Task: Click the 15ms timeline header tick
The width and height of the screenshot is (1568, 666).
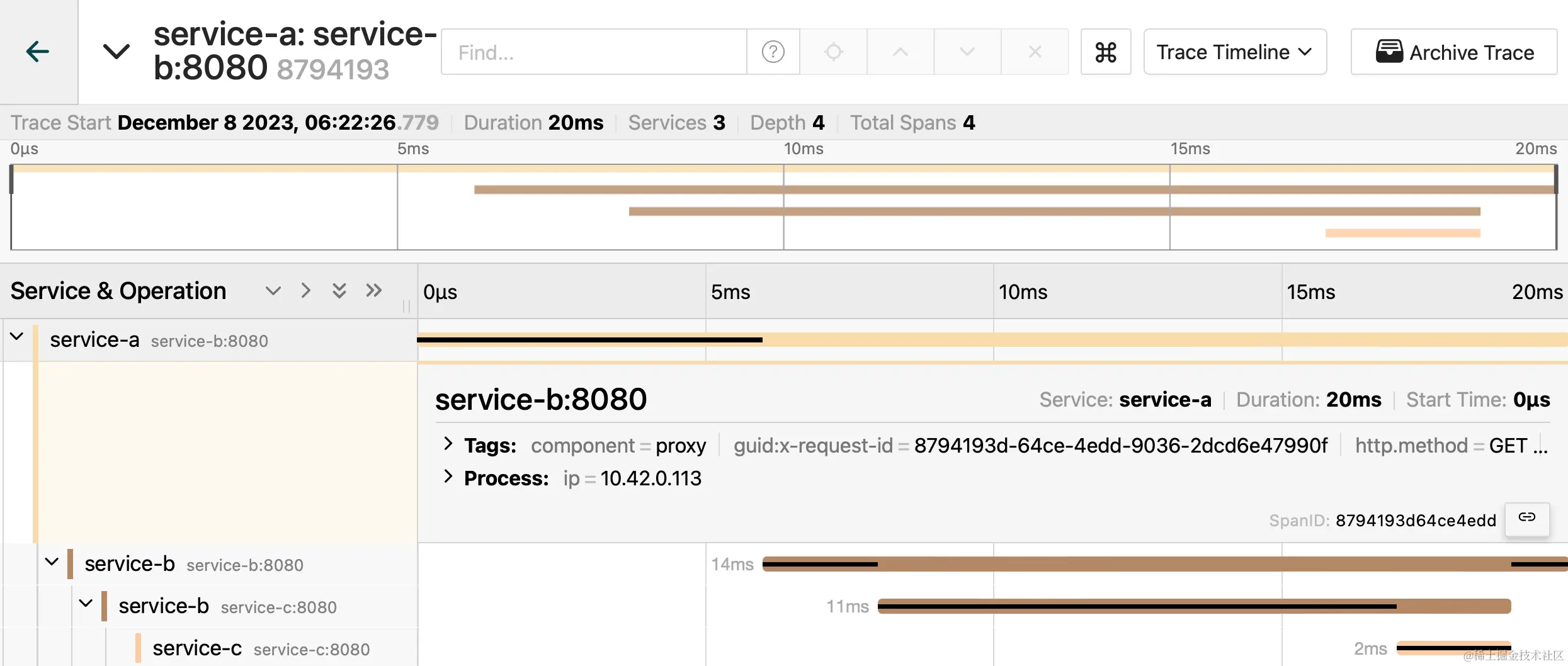Action: (1310, 292)
